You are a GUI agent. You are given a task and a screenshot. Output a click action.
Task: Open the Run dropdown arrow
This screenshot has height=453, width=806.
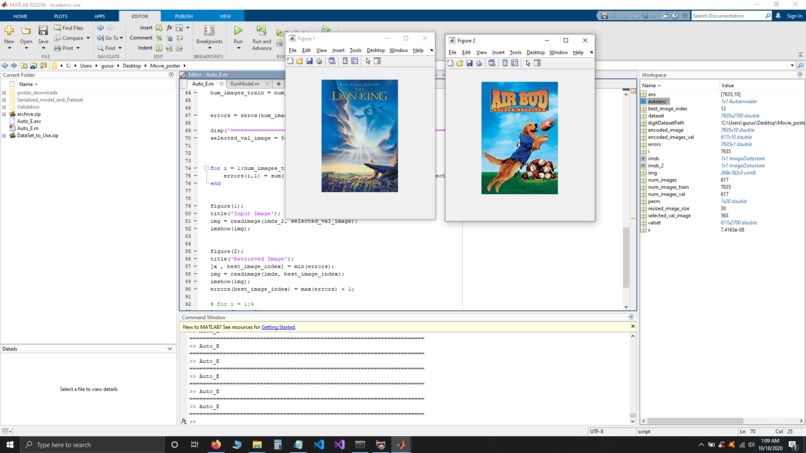click(x=238, y=48)
